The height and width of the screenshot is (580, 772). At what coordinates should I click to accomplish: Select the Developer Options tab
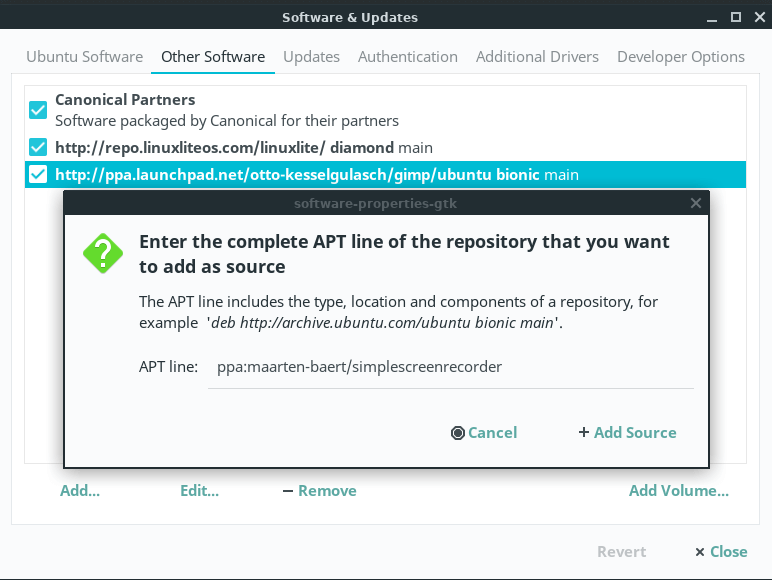680,57
